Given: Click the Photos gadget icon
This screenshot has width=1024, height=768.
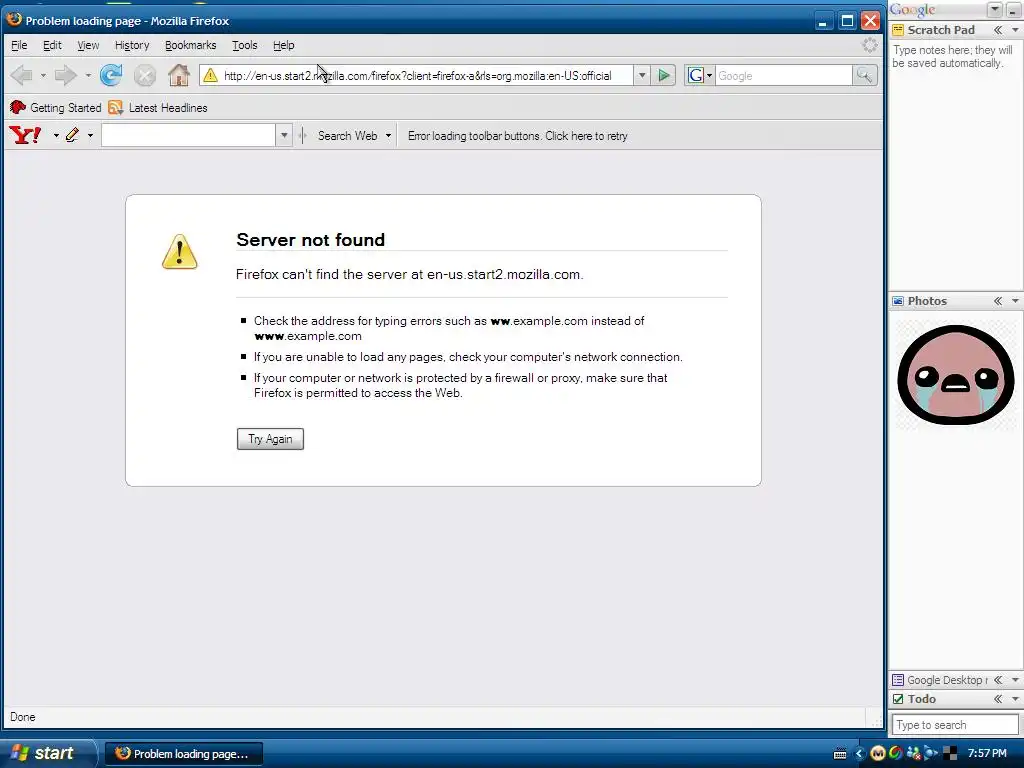Looking at the screenshot, I should (x=898, y=301).
